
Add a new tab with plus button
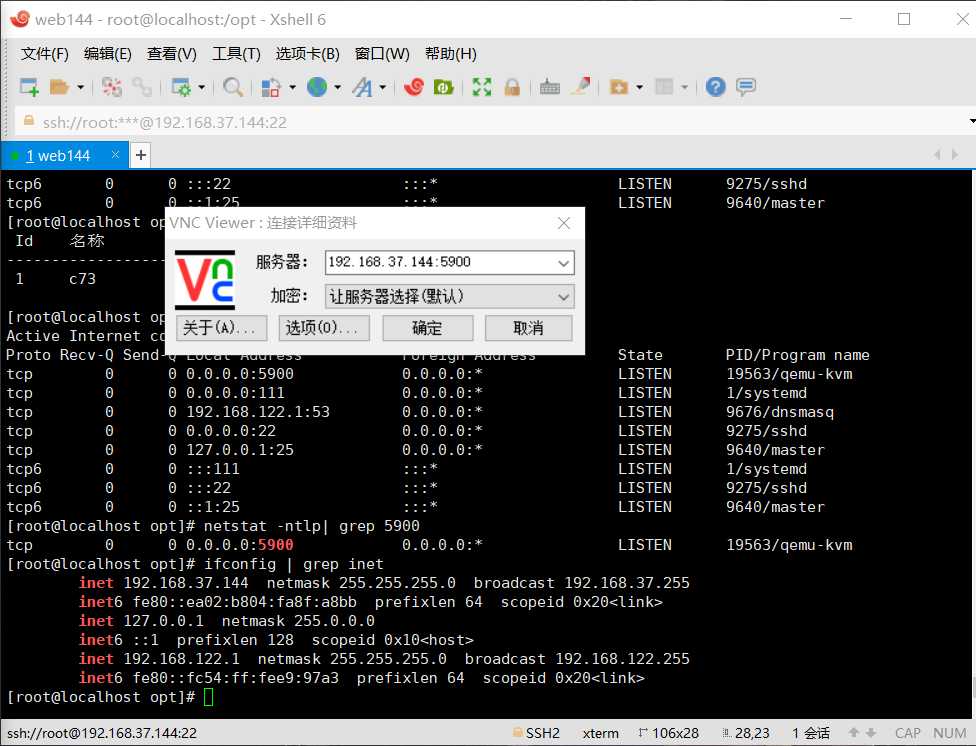click(141, 155)
